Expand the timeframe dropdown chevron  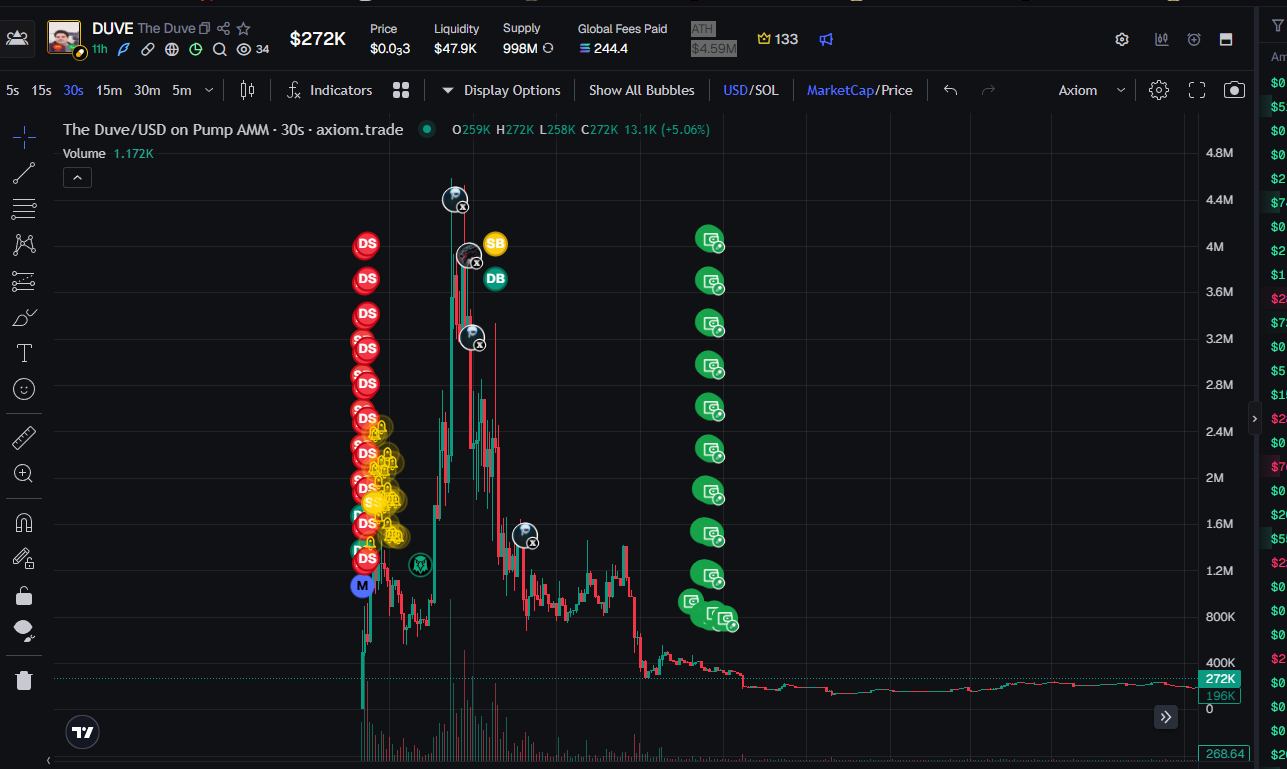click(209, 90)
